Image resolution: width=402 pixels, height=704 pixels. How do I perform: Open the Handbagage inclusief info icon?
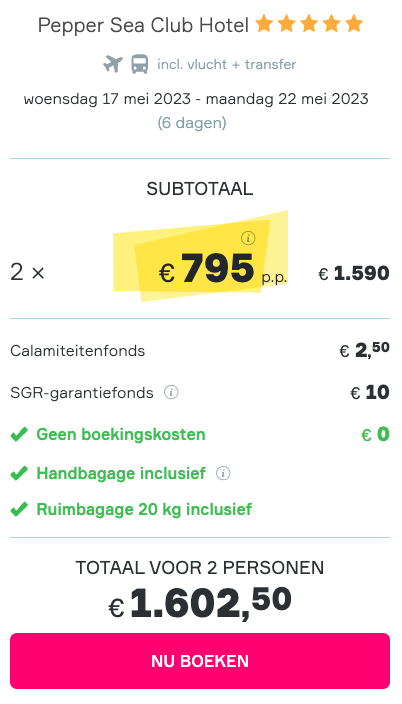coord(223,473)
